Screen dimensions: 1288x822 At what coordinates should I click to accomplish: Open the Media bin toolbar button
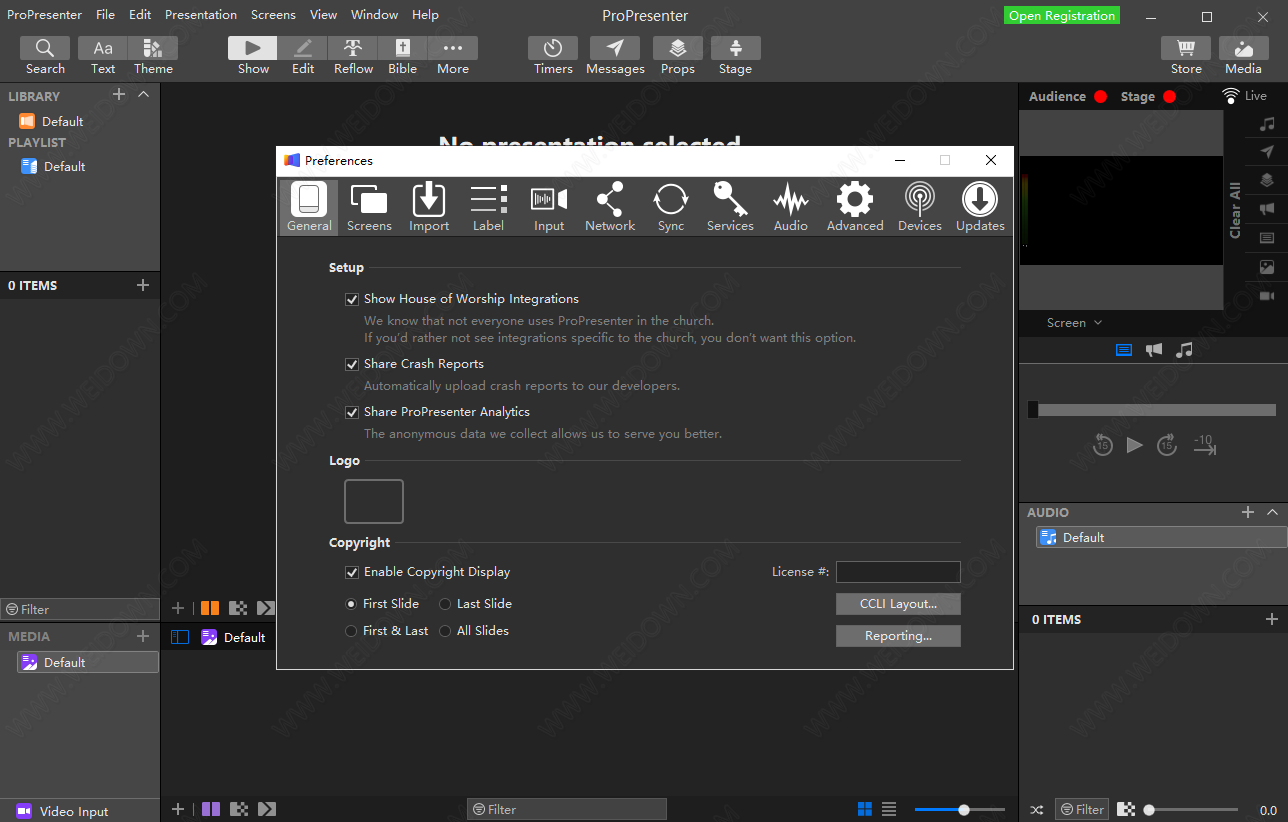1243,56
